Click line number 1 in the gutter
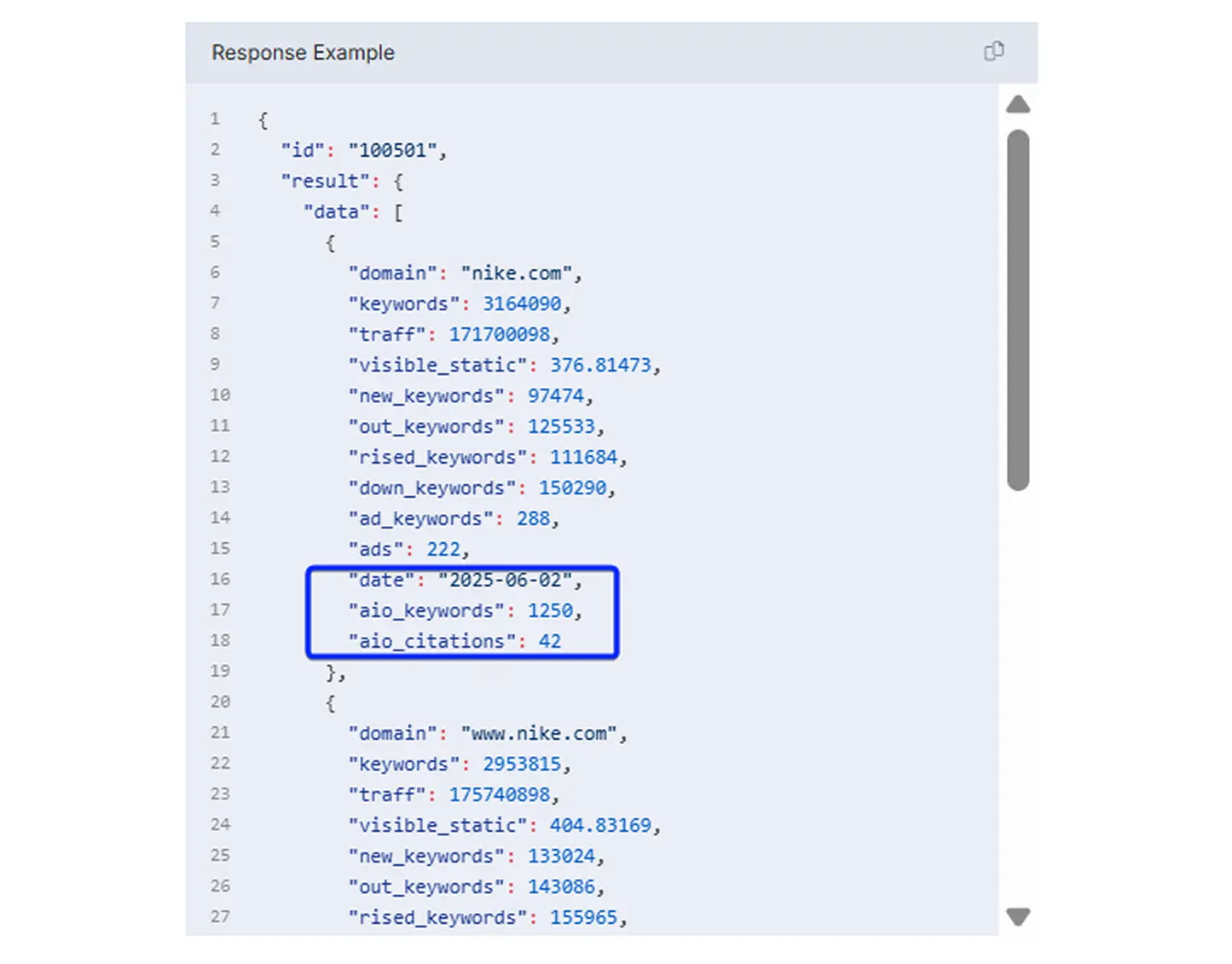 point(214,119)
